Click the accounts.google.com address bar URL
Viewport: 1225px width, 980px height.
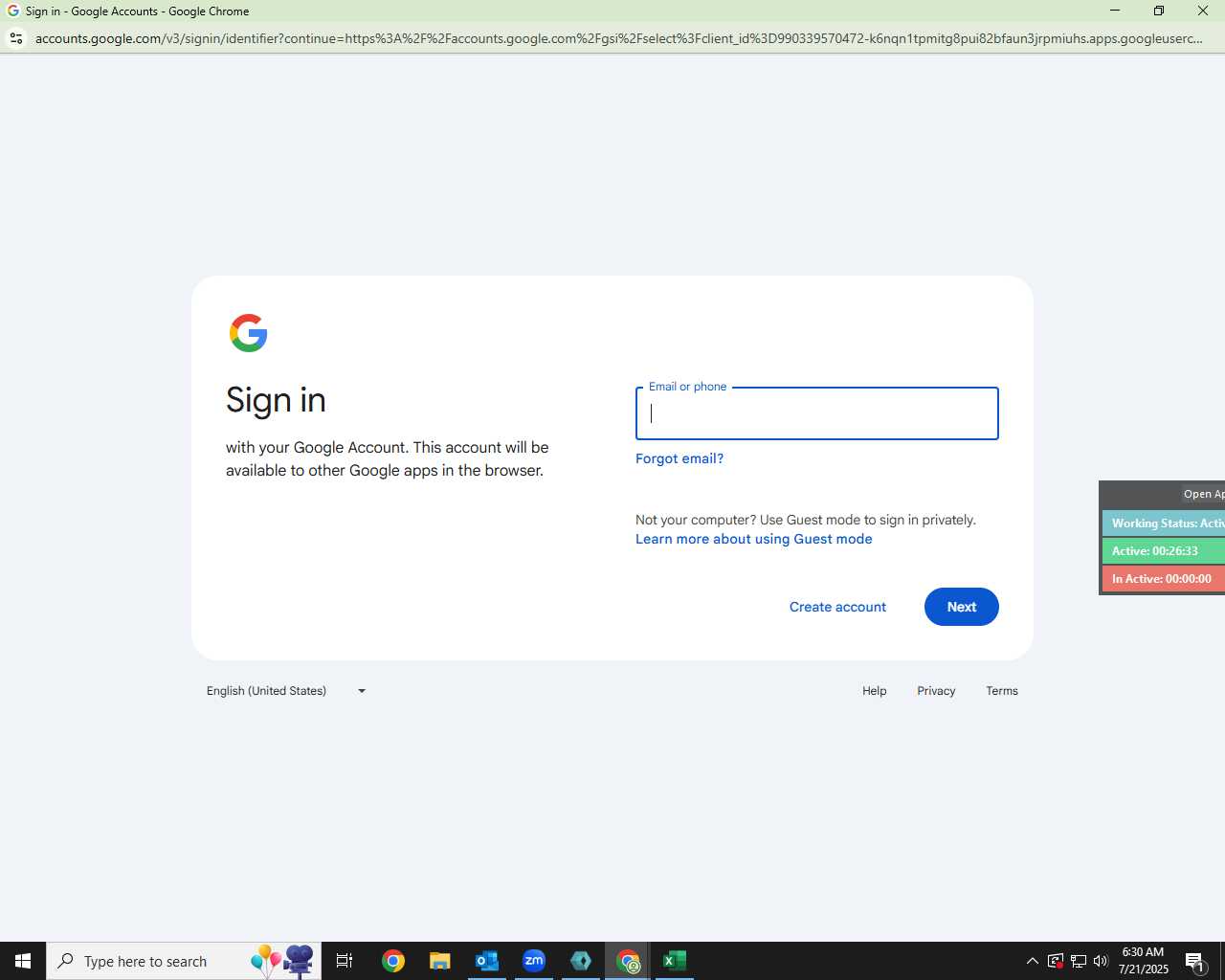[x=618, y=38]
